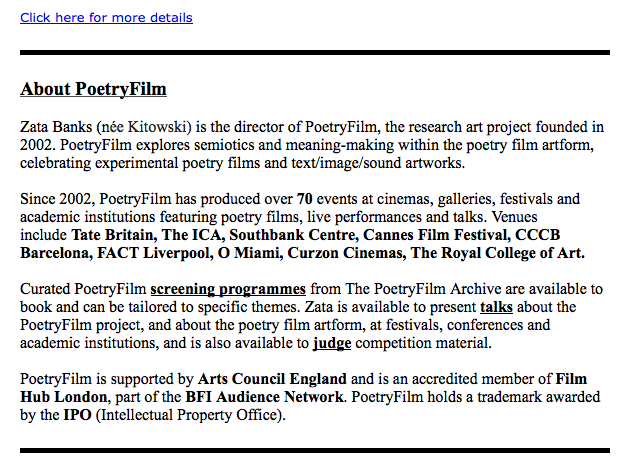
Task: Click the name 'Zata Banks' in first paragraph
Action: (x=56, y=127)
